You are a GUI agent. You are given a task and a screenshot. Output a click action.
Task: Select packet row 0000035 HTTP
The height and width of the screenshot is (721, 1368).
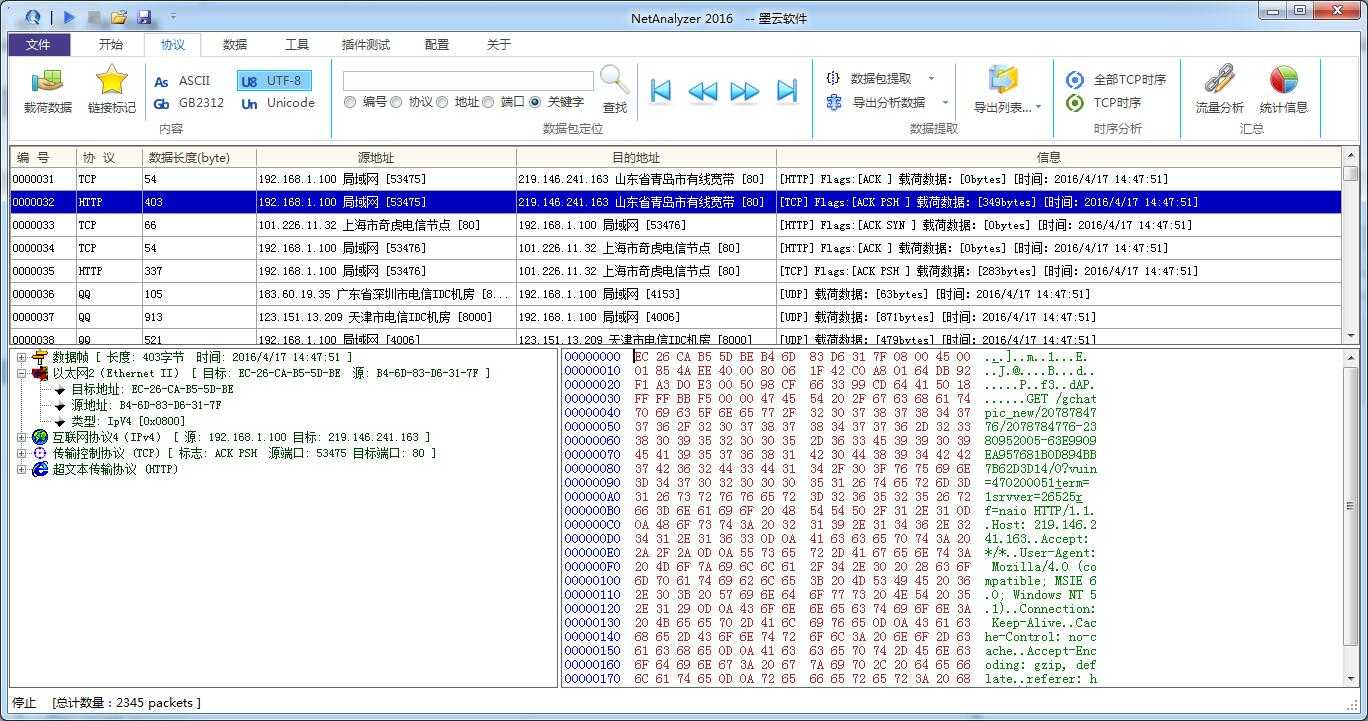[676, 271]
